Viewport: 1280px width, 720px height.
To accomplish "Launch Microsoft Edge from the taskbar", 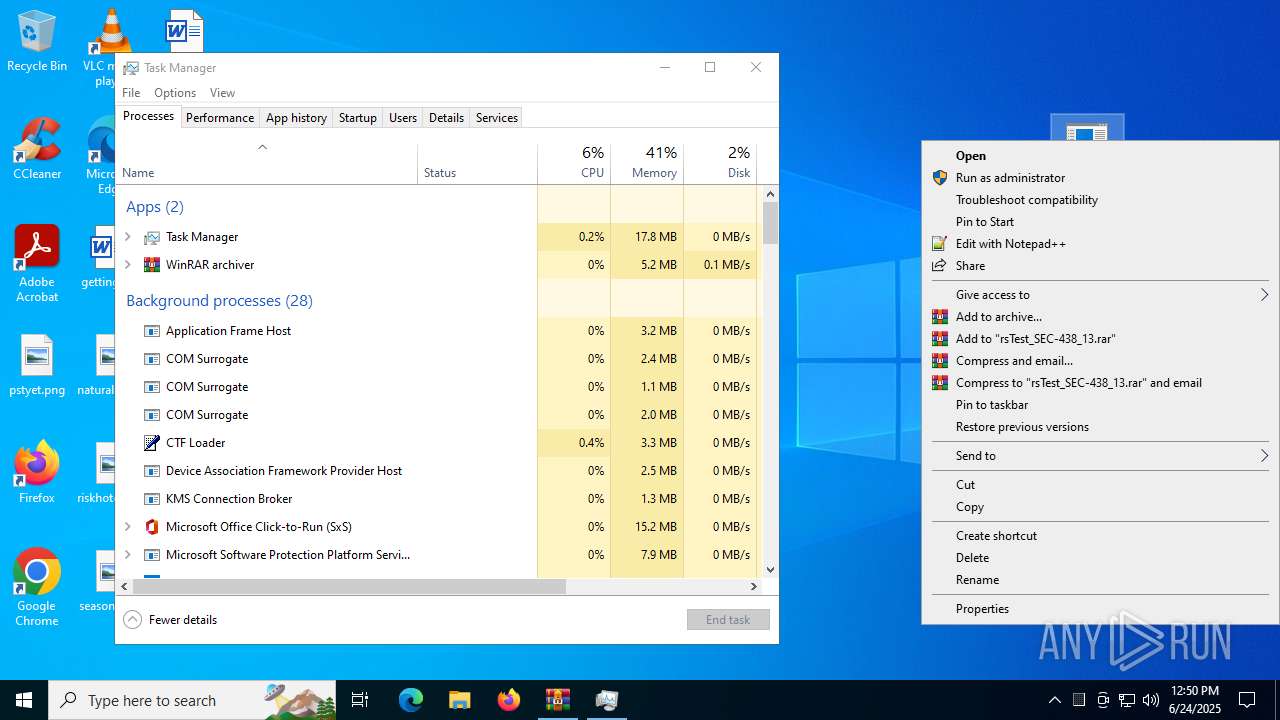I will pos(411,700).
